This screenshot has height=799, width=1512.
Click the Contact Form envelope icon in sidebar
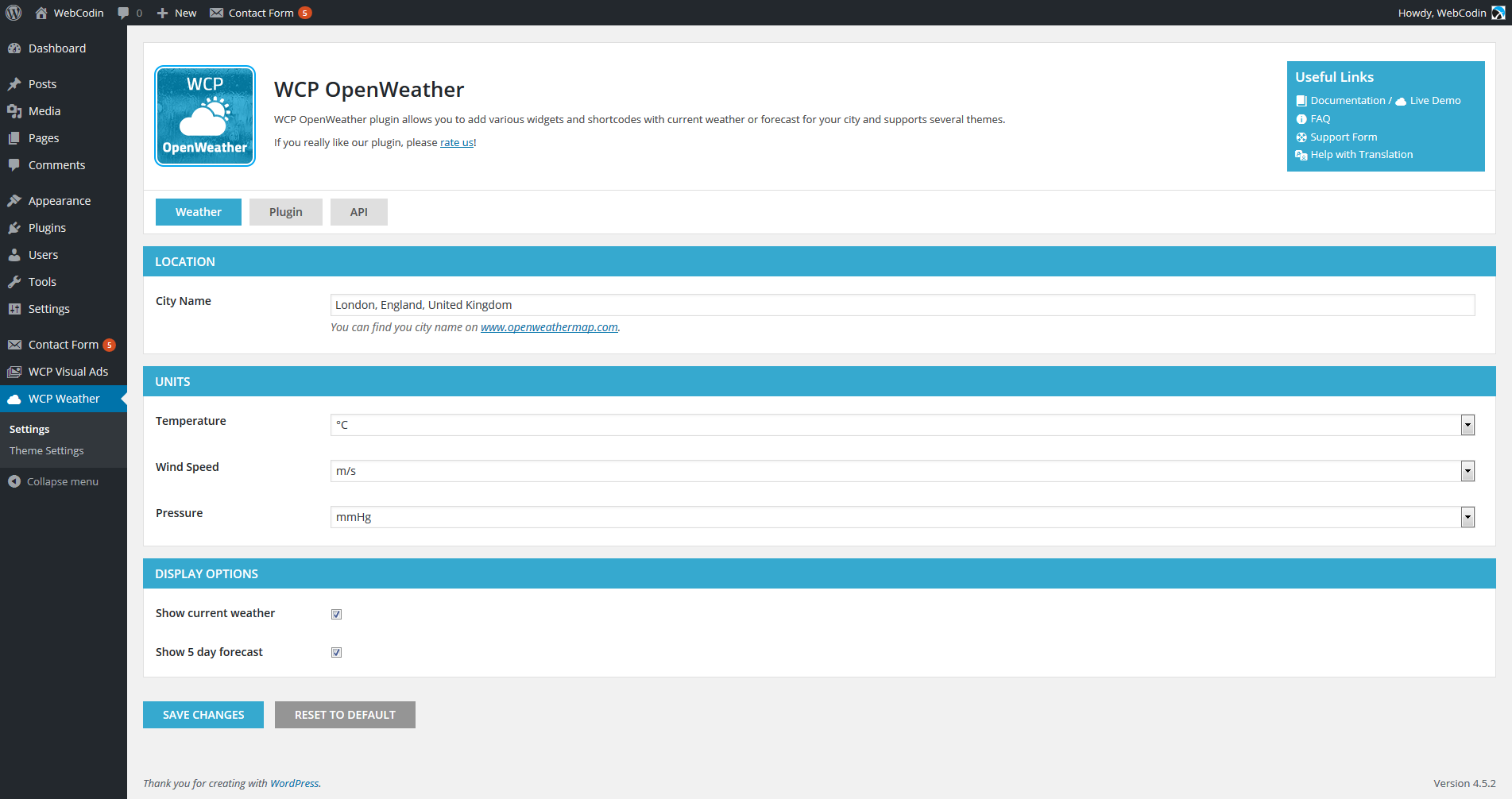[14, 345]
